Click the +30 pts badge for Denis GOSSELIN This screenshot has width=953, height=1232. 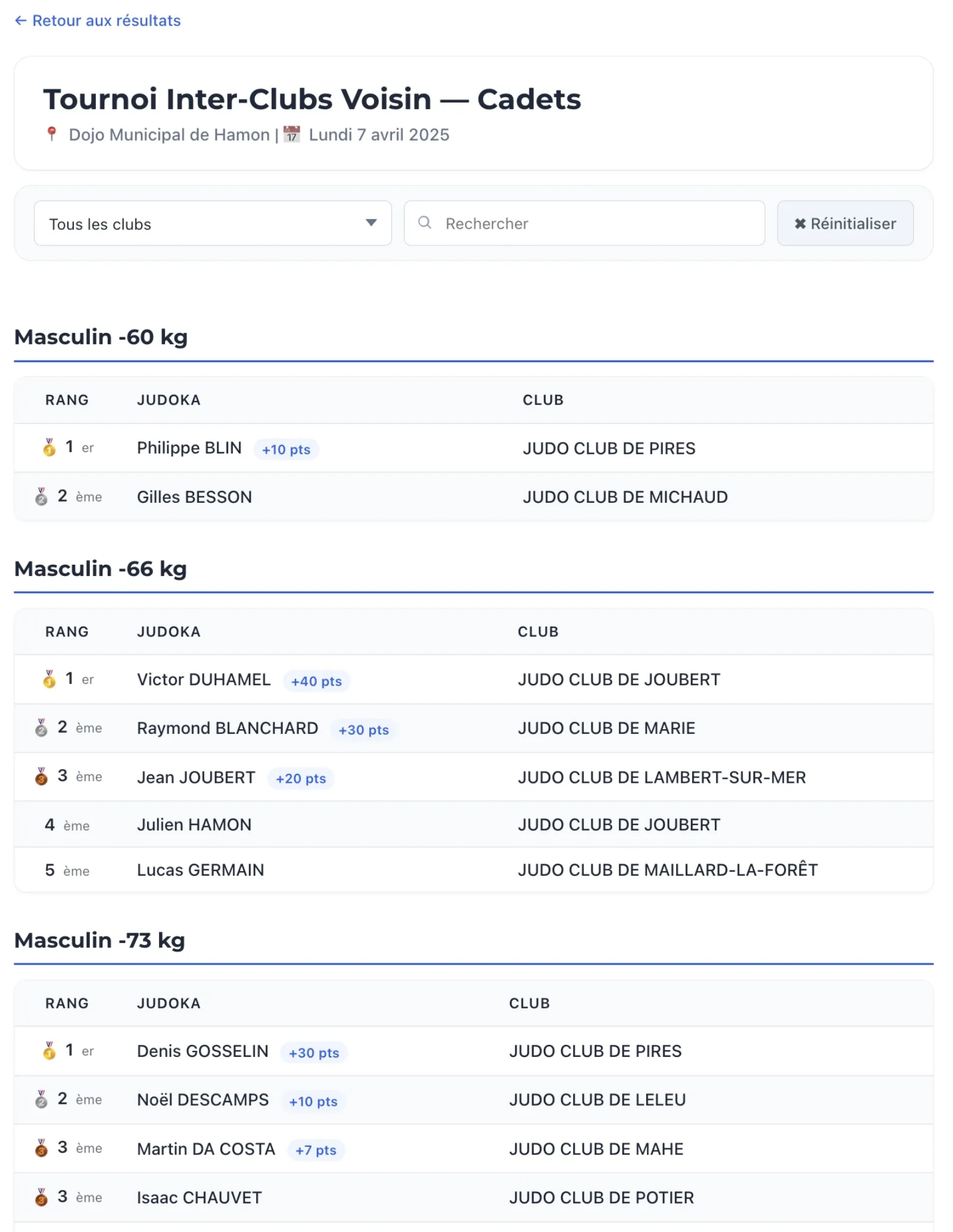point(314,1053)
